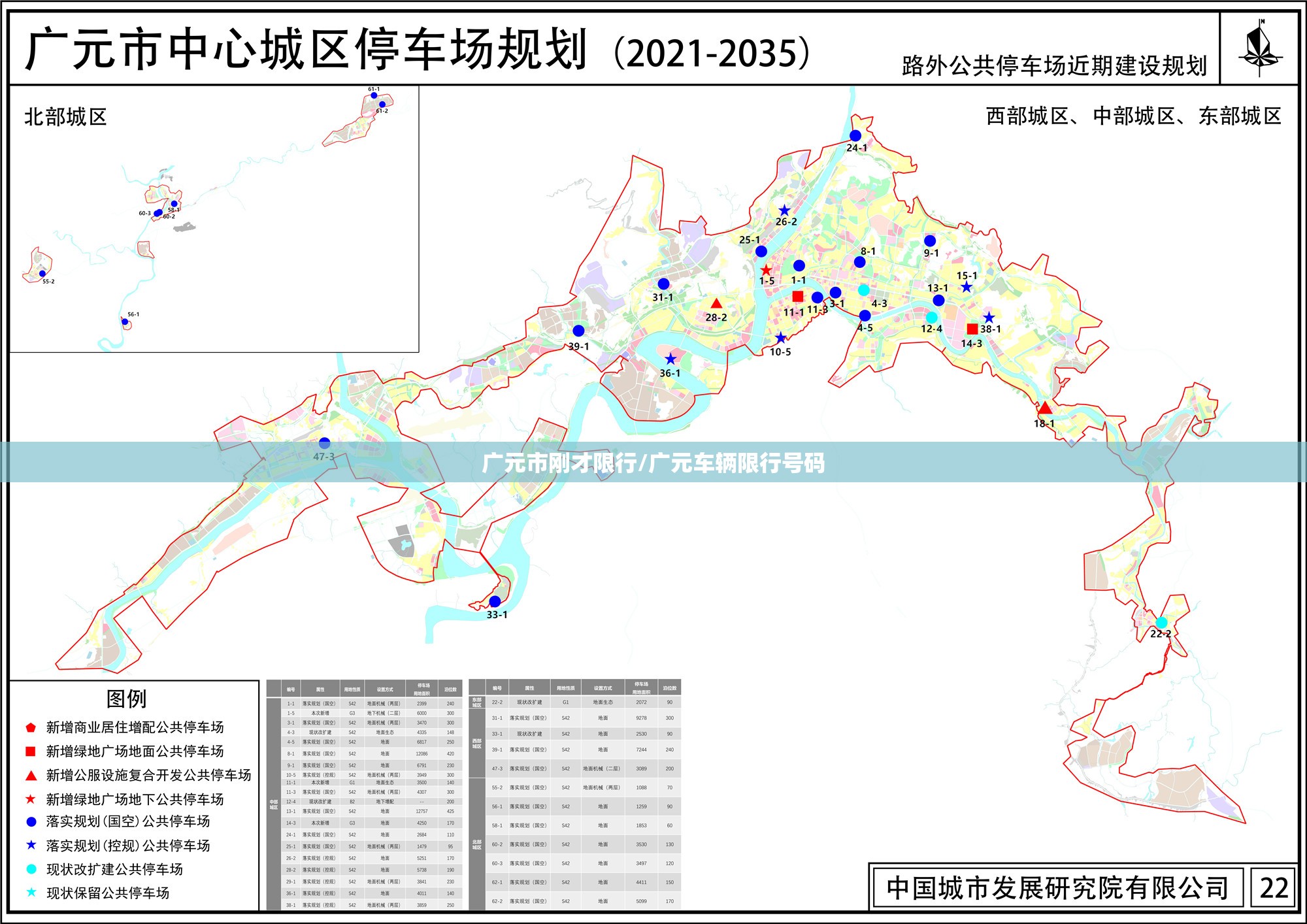
Task: Click the cyan circle marker 4-3
Action: pos(864,290)
